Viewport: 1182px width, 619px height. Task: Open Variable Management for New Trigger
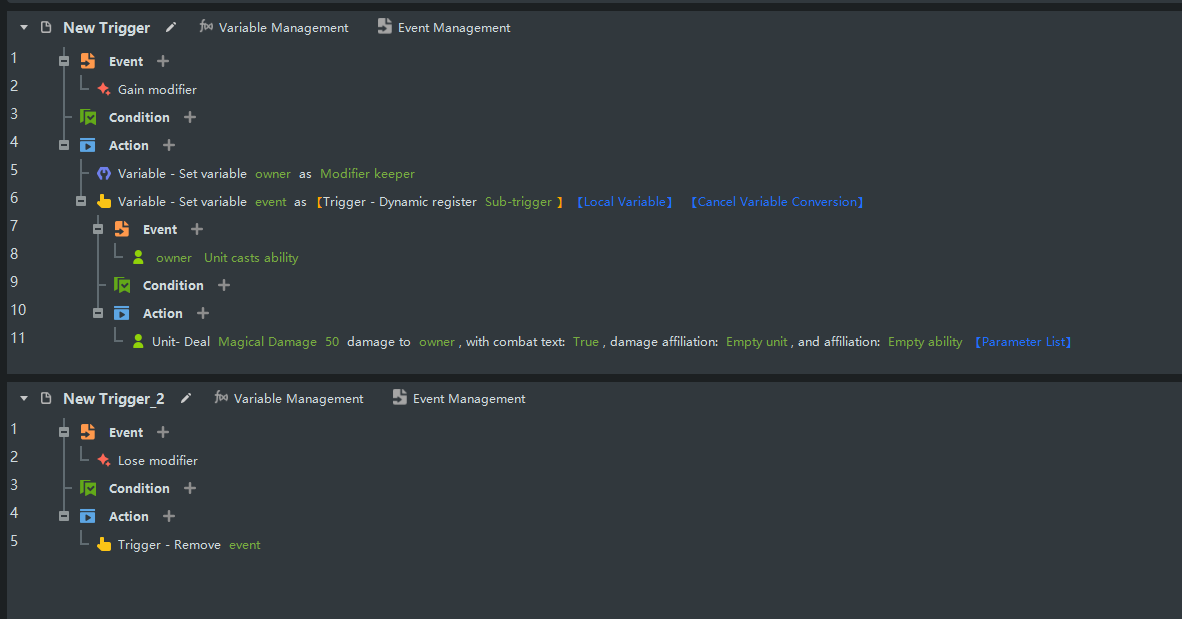click(x=274, y=28)
